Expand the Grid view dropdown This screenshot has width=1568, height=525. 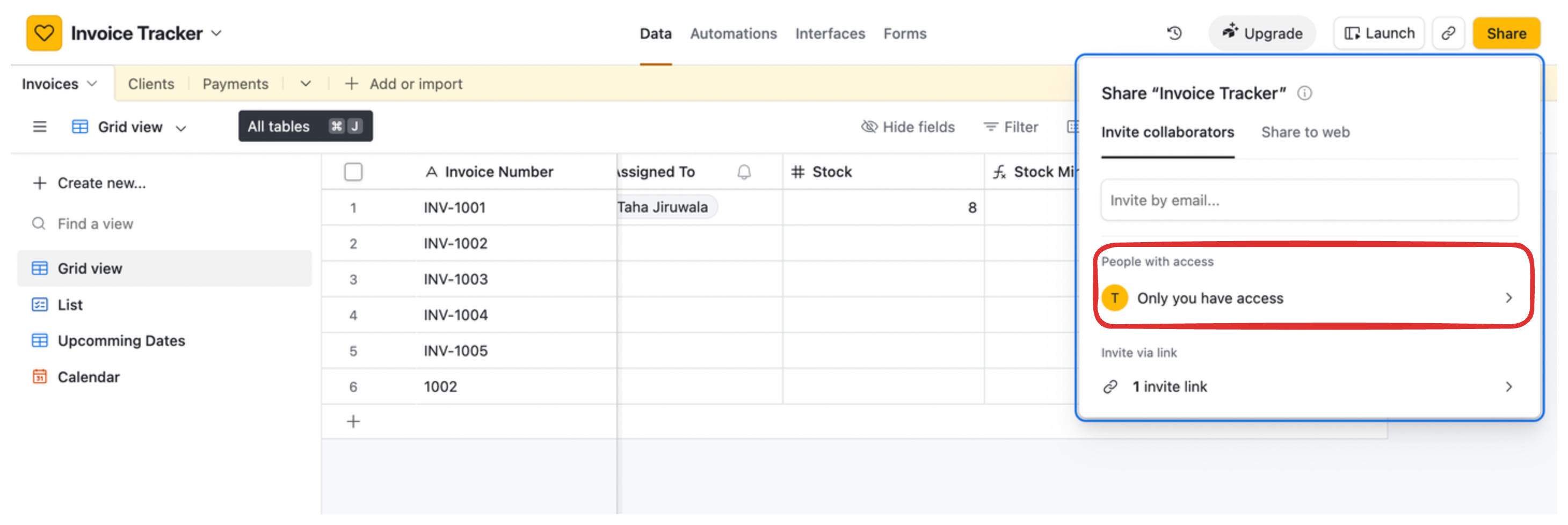pos(182,127)
